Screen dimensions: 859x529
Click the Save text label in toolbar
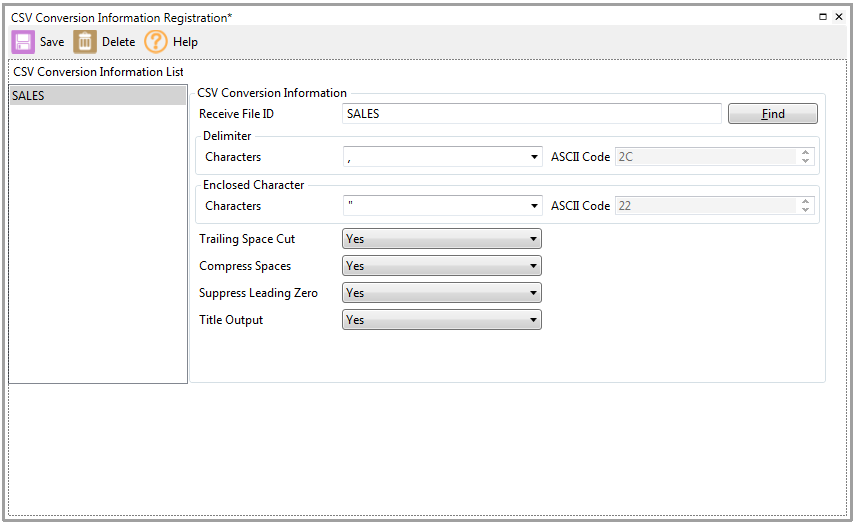click(52, 42)
